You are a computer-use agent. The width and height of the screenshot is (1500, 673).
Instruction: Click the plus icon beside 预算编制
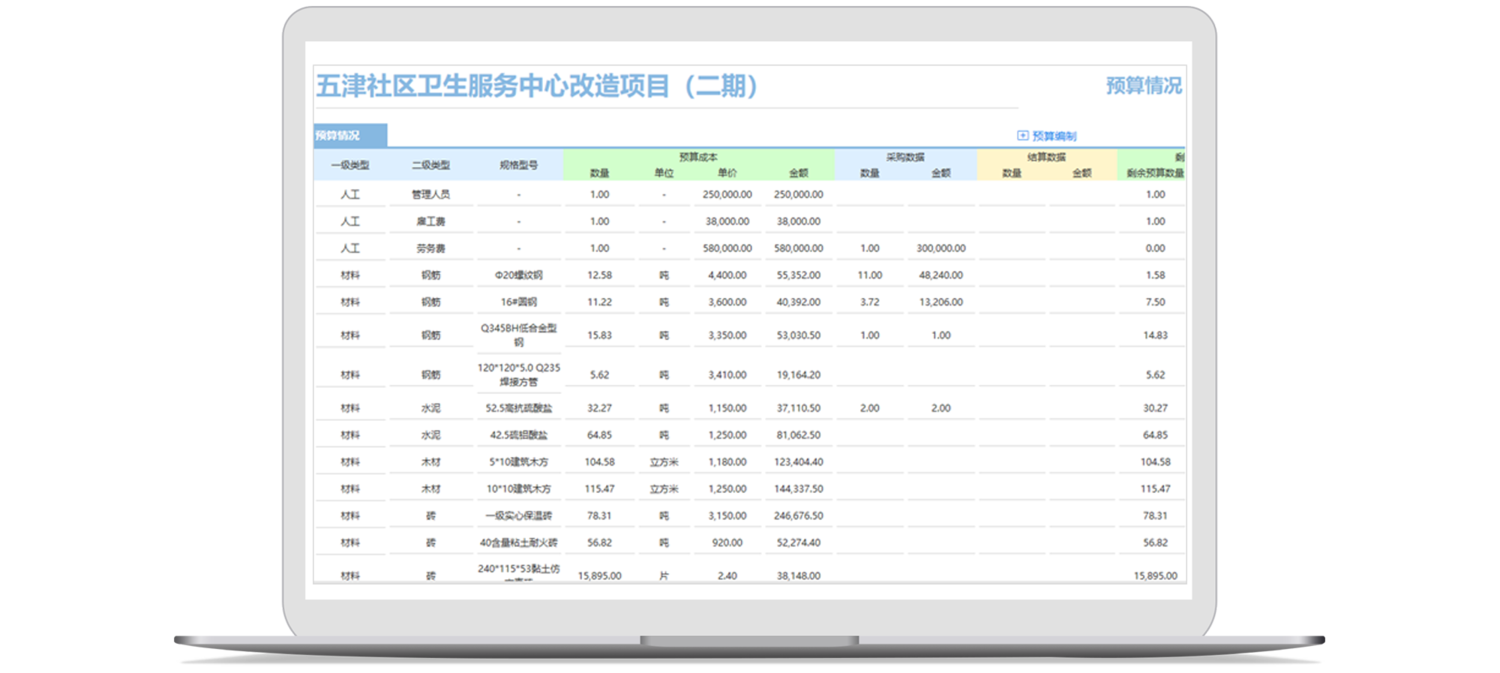pos(1022,136)
